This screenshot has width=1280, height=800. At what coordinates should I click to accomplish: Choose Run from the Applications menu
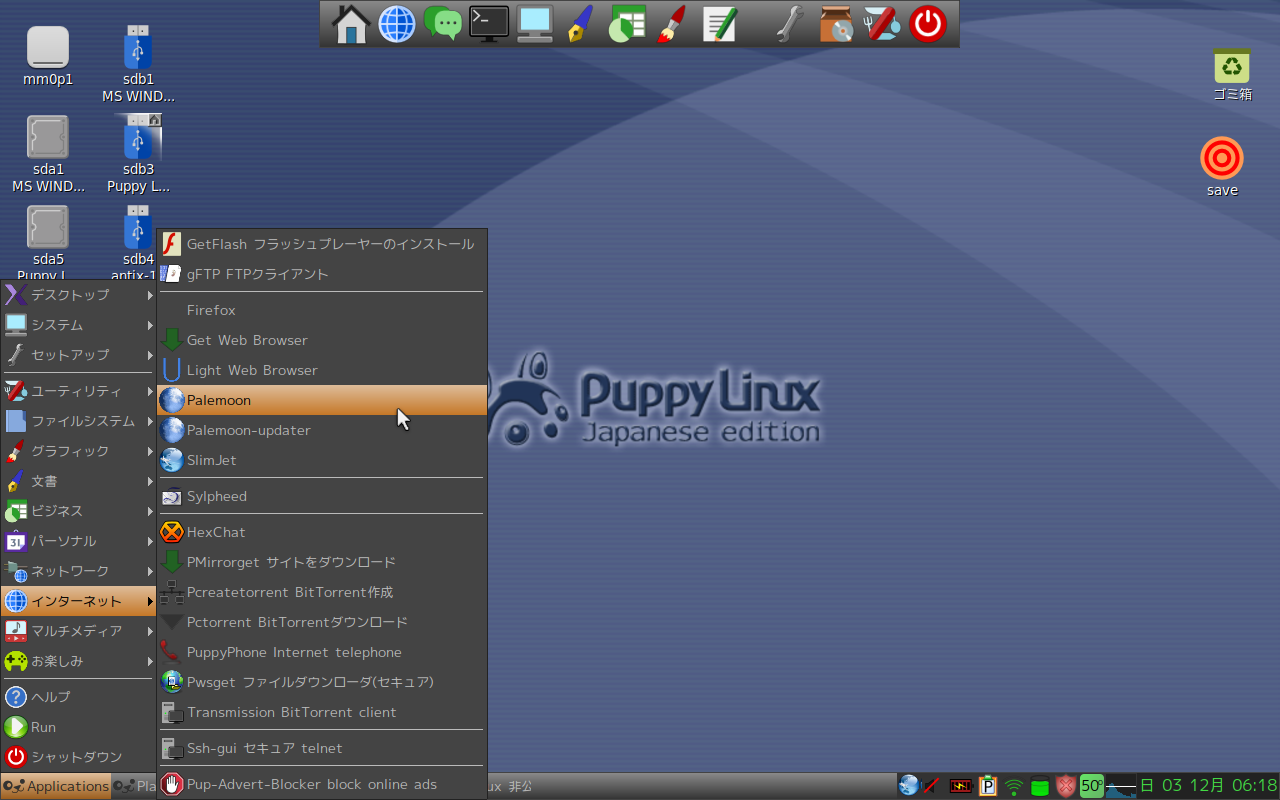[x=79, y=727]
